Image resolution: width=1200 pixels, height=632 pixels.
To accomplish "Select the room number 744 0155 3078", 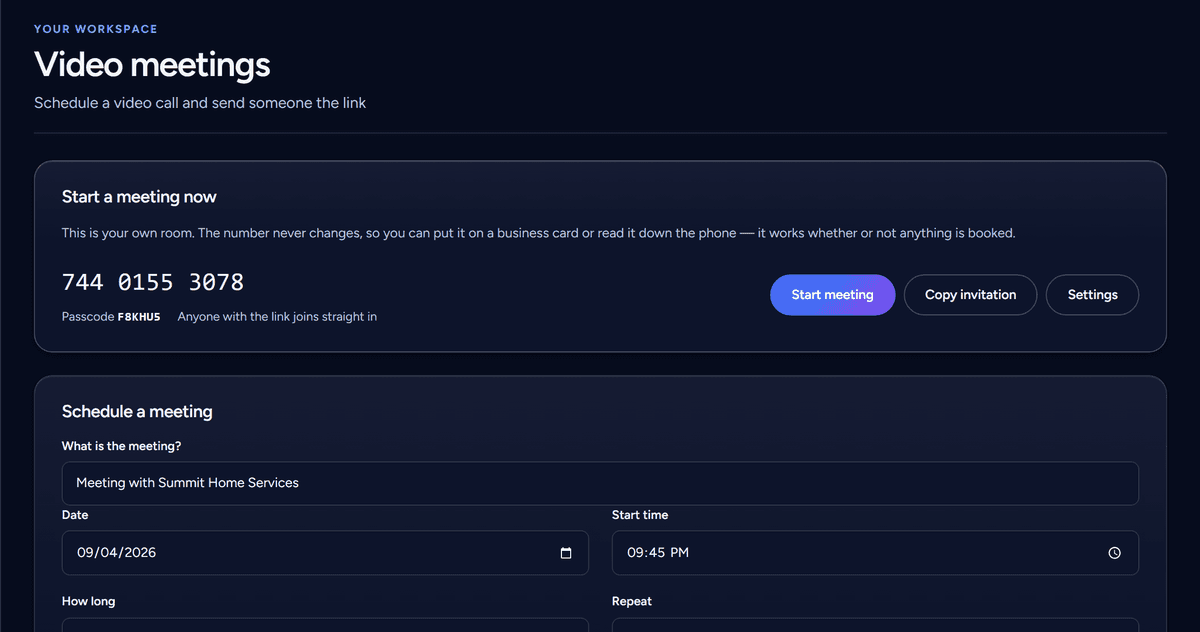I will point(153,282).
